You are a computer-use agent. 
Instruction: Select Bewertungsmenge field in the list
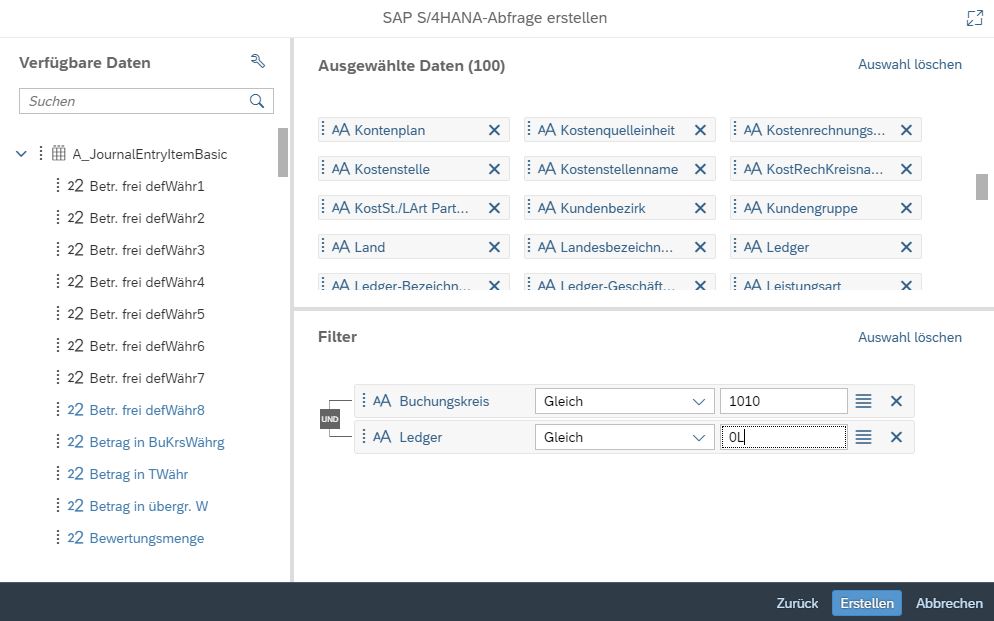[147, 539]
